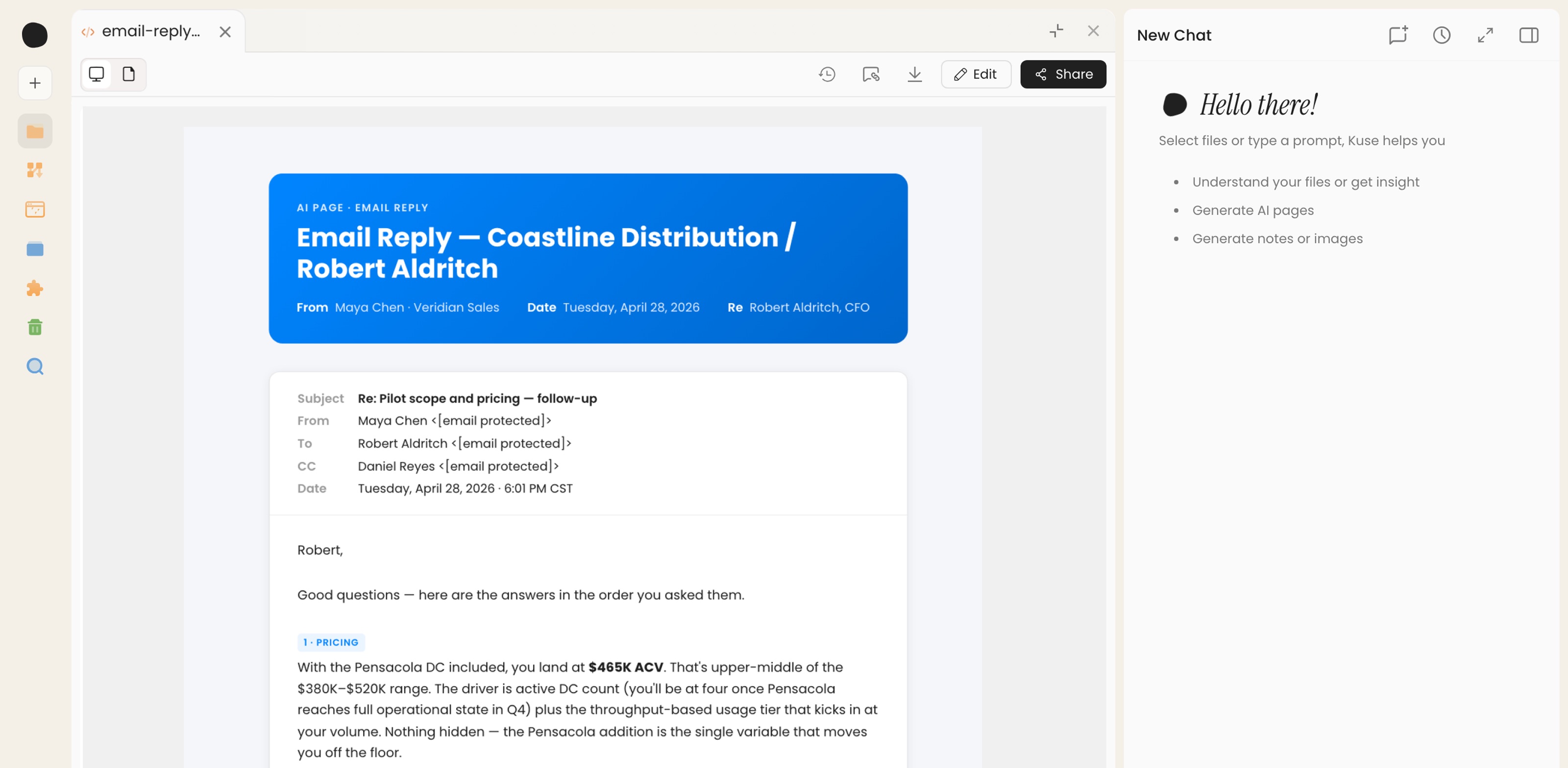Click the 'Robert,' salutation line
The image size is (1568, 768).
pos(319,550)
